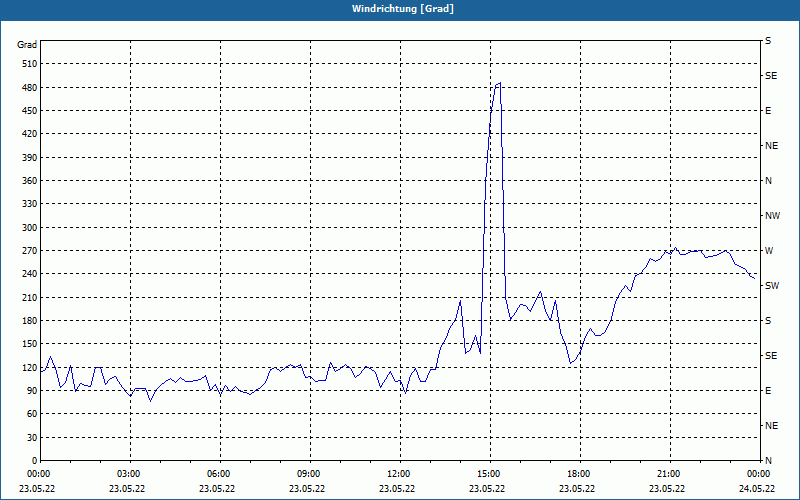Click the 21:00 time label
800x500 pixels.
coord(670,473)
